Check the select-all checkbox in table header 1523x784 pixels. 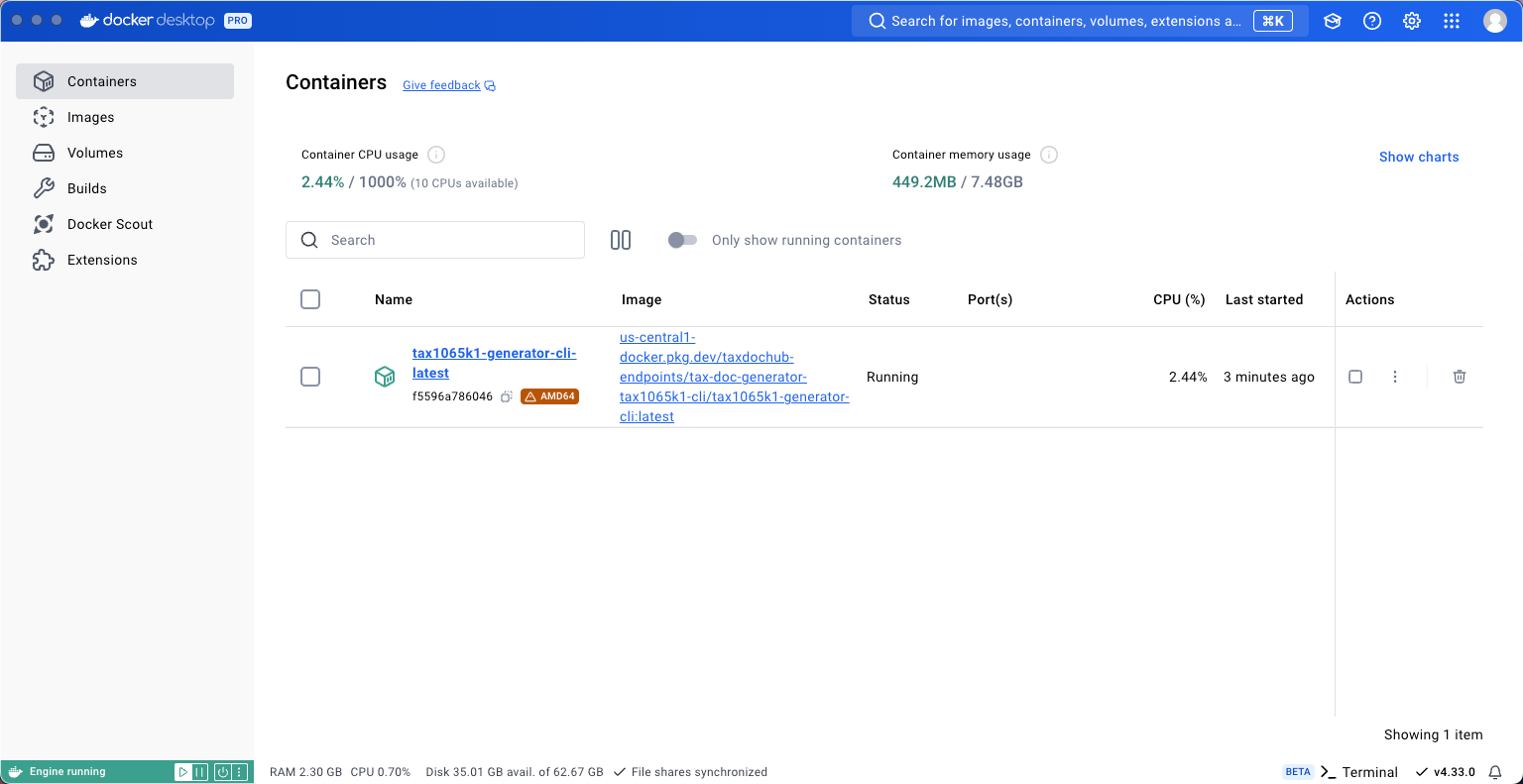coord(310,299)
